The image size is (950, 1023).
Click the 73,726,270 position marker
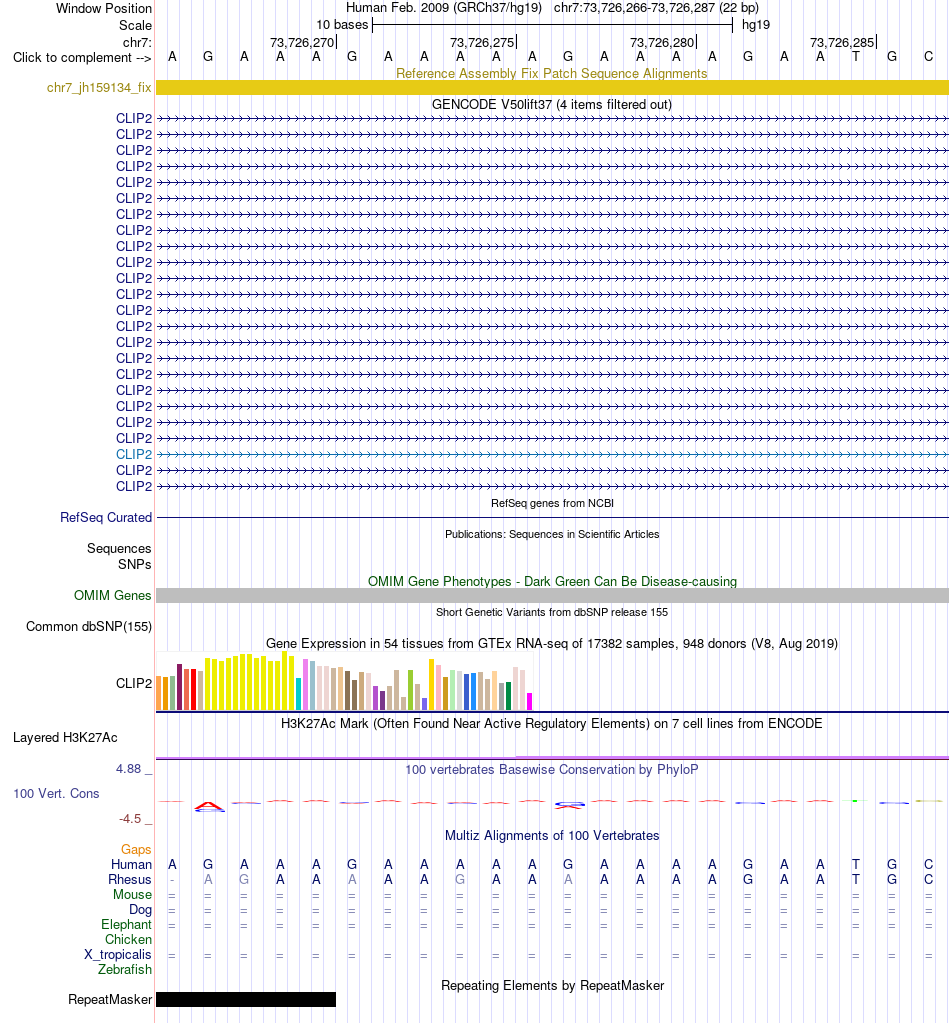click(x=302, y=42)
